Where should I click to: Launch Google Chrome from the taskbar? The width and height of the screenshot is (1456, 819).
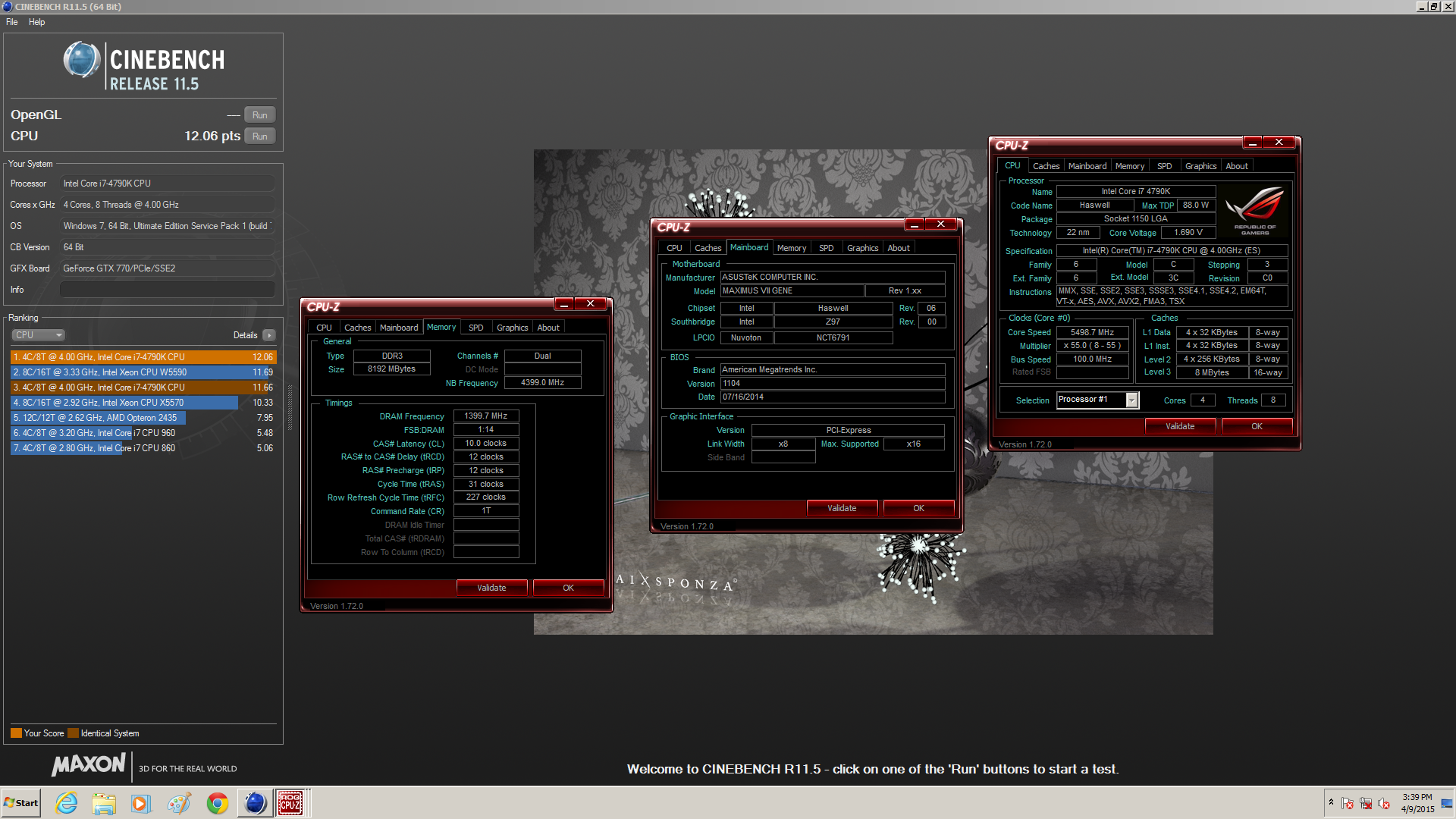tap(218, 803)
